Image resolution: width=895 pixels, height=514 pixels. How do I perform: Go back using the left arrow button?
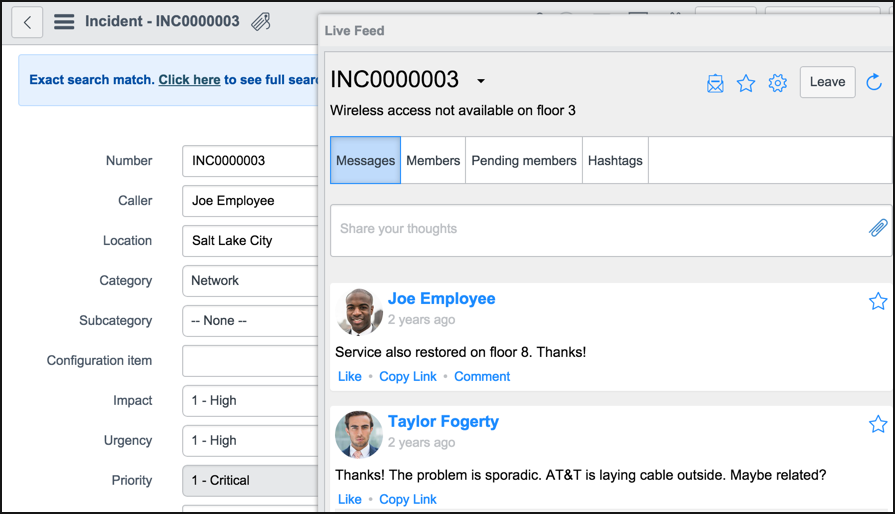[x=27, y=23]
